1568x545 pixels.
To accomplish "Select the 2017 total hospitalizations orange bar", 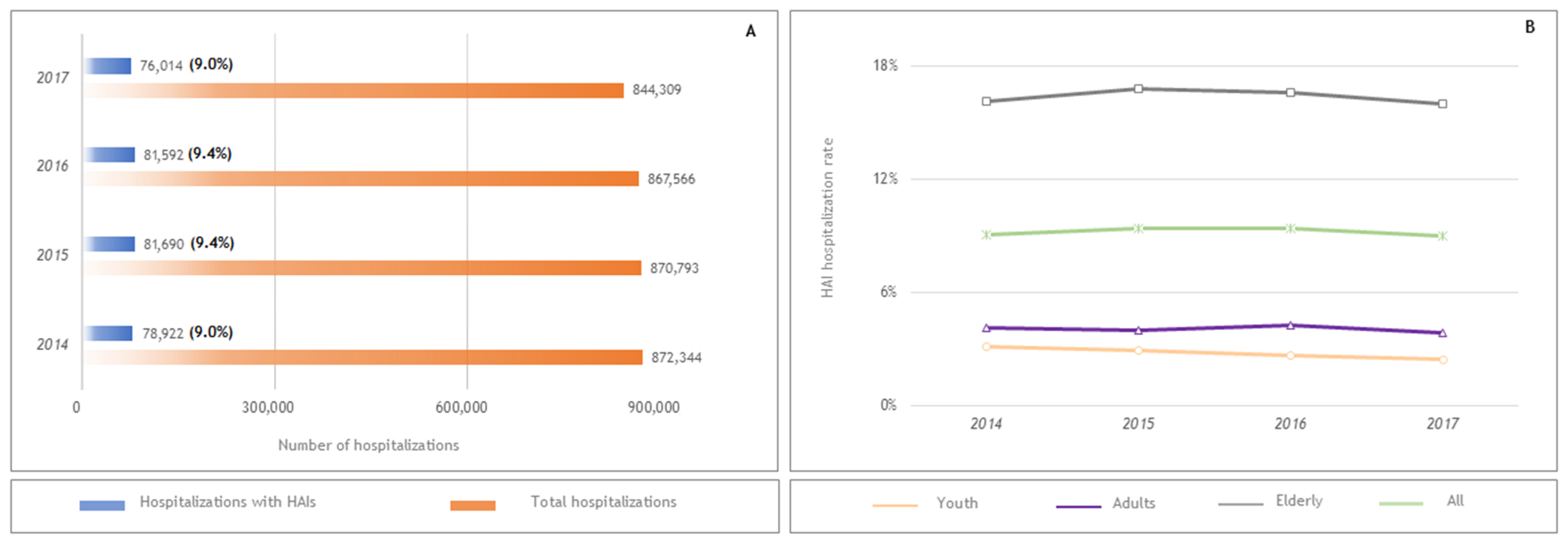I will [x=353, y=91].
